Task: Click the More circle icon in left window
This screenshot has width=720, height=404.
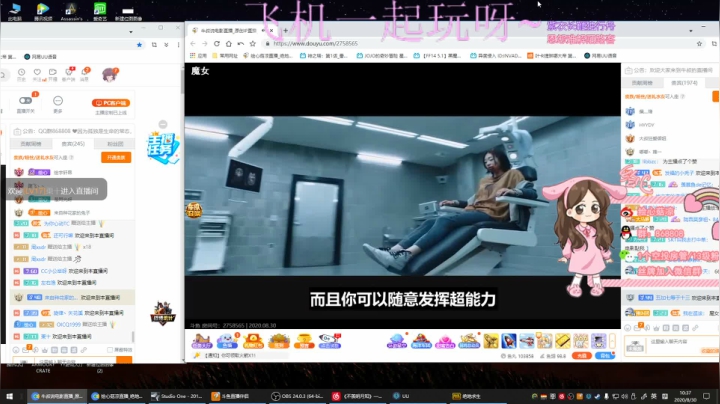Action: pyautogui.click(x=58, y=101)
